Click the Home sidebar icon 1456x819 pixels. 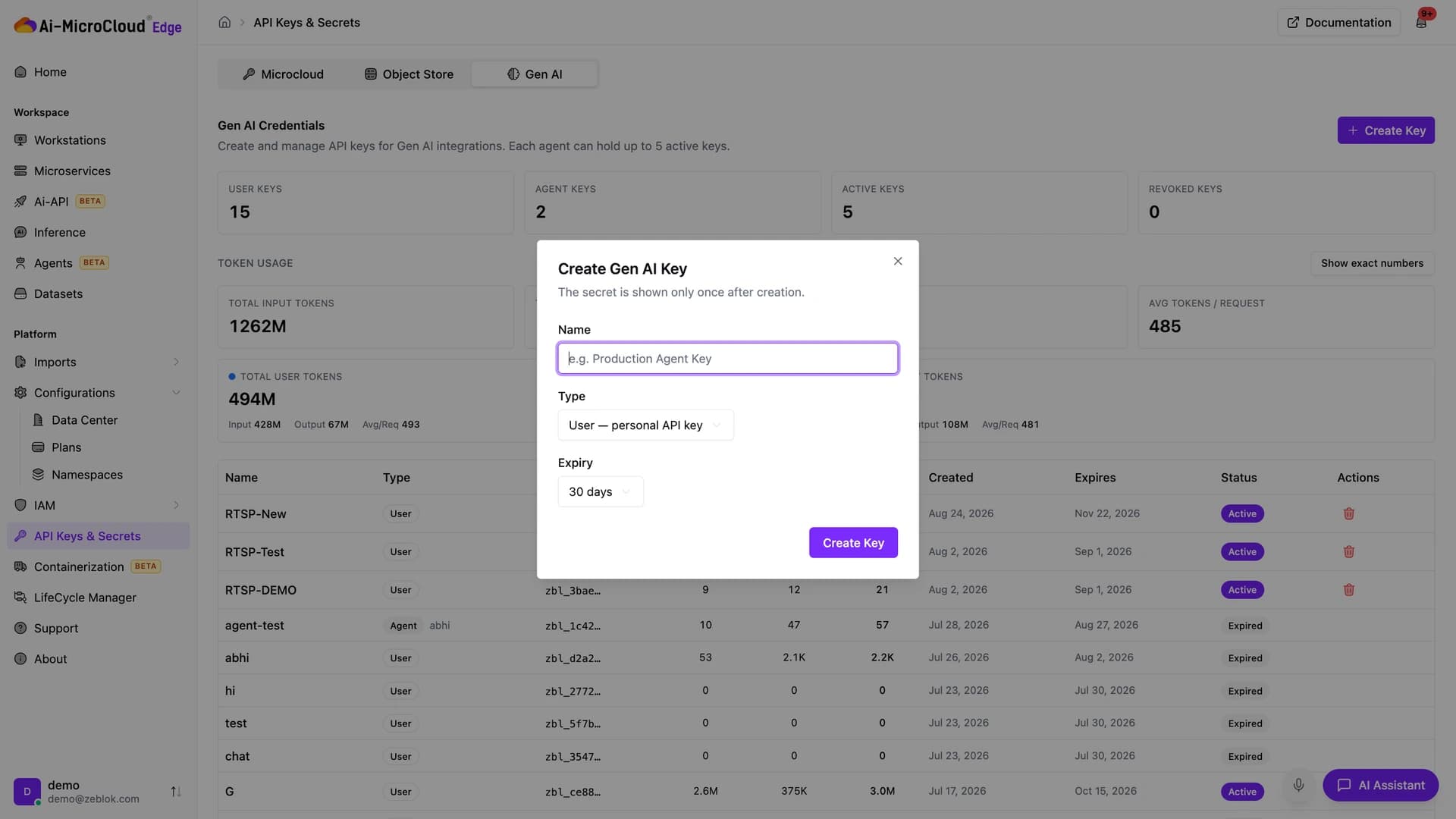click(20, 72)
